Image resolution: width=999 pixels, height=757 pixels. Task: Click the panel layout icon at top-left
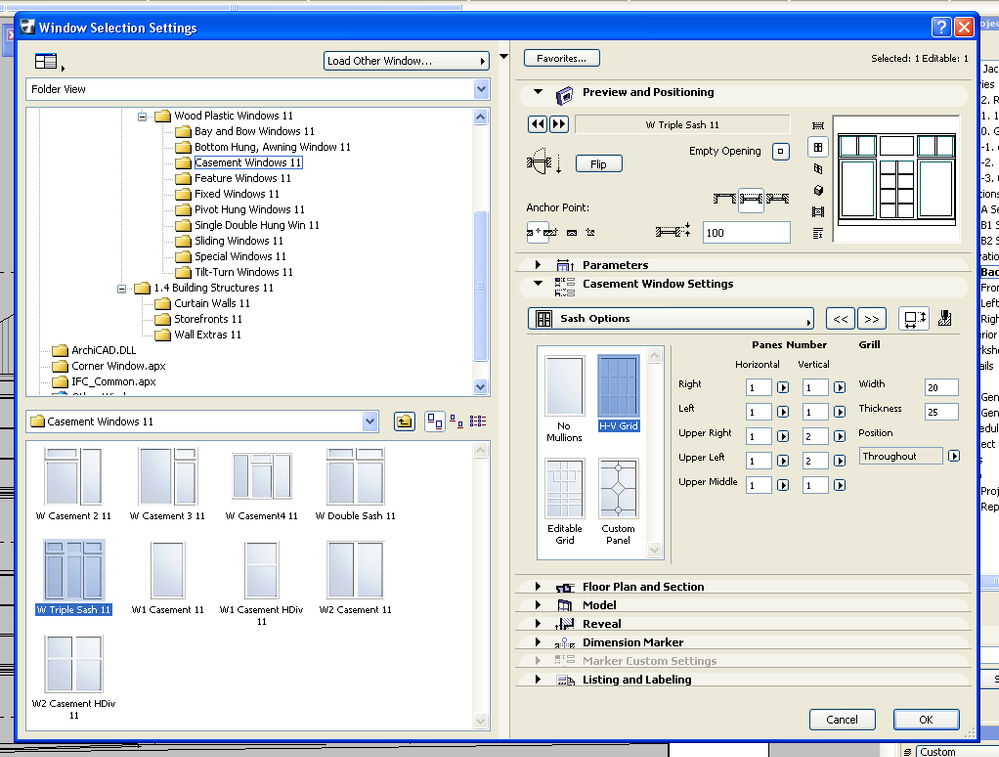point(46,62)
